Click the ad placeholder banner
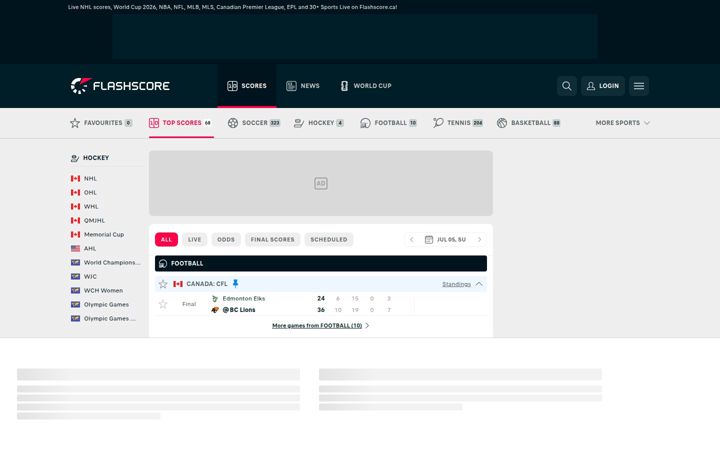The image size is (720, 450). click(x=321, y=183)
